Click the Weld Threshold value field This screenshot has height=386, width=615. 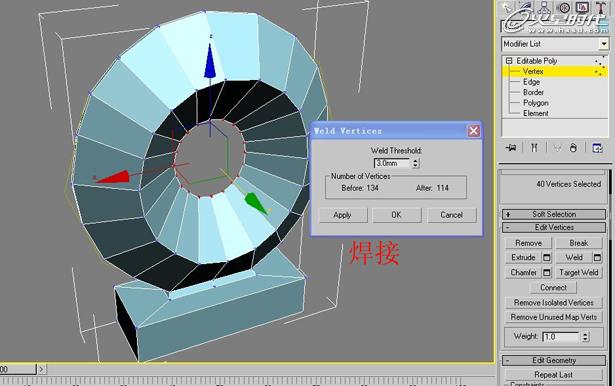pyautogui.click(x=392, y=163)
